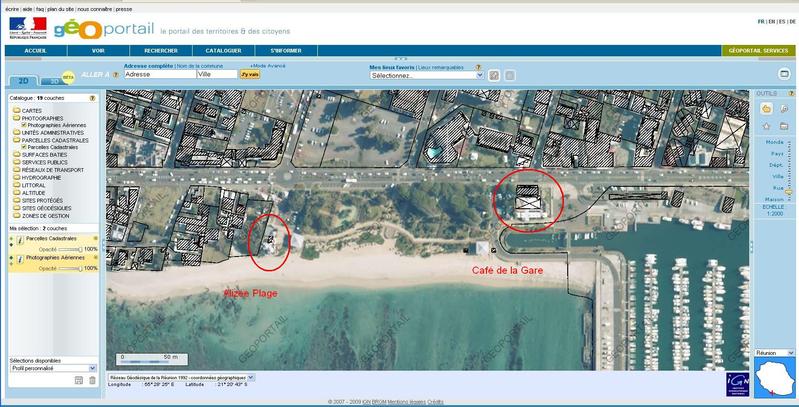Open the Mes lieux favoris dropdown

[x=426, y=75]
